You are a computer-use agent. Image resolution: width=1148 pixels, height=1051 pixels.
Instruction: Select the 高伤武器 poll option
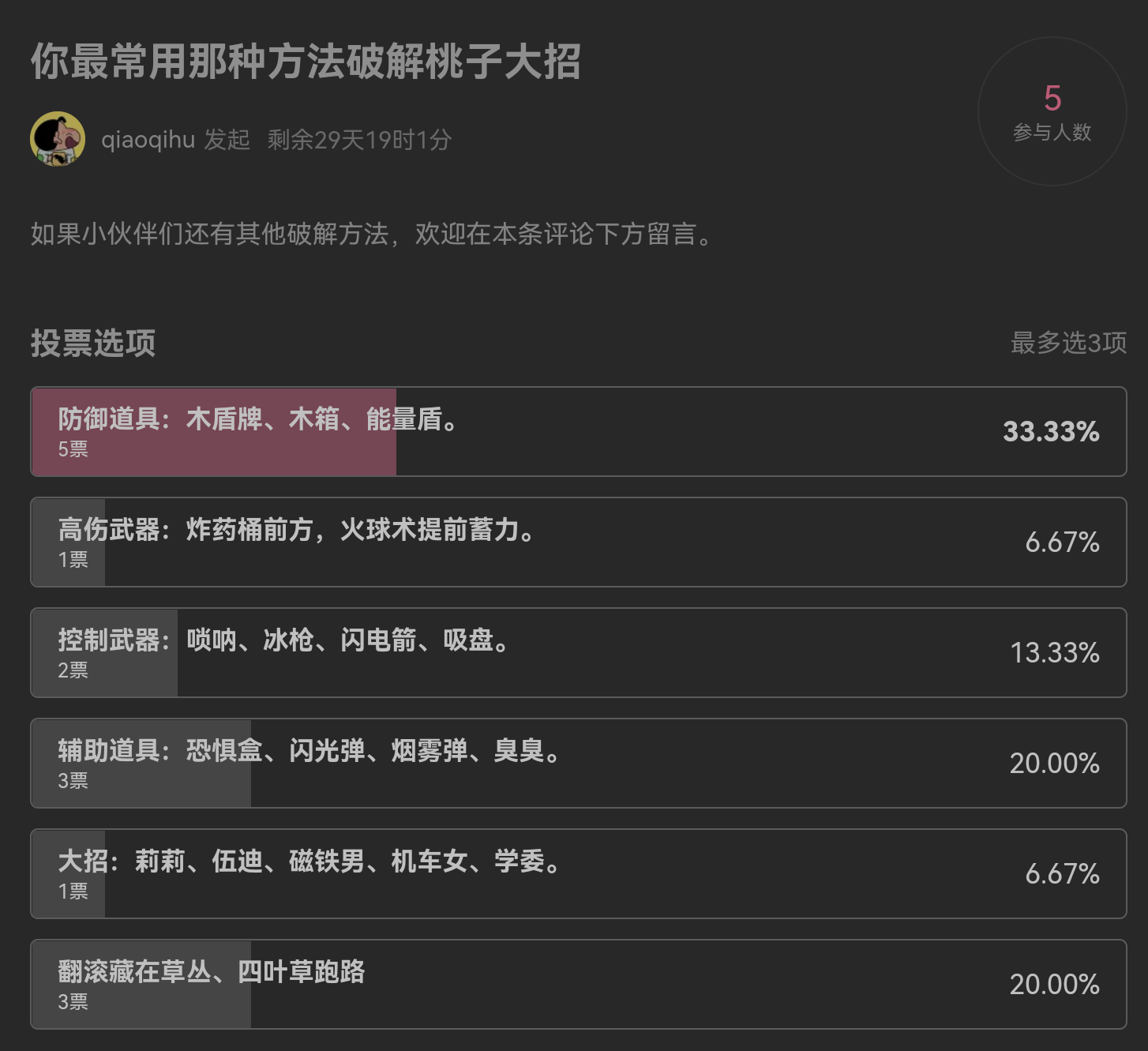pos(579,542)
